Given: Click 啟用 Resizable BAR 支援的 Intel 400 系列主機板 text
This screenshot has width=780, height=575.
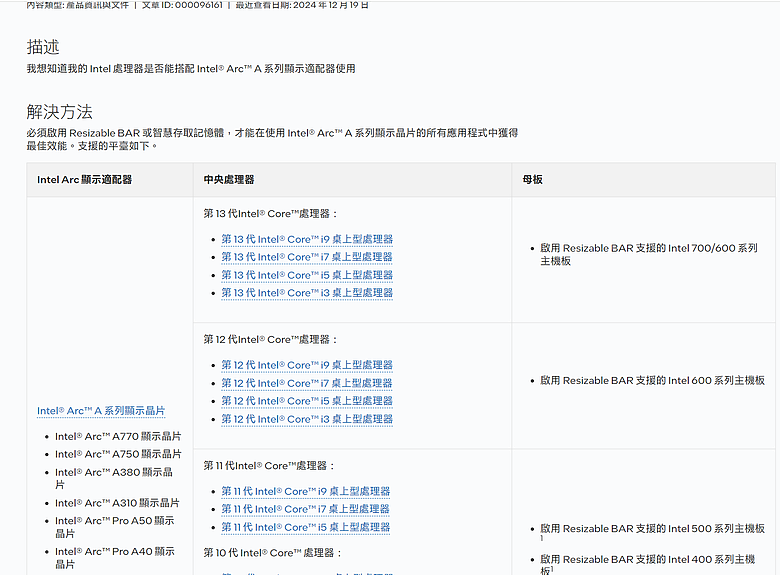Looking at the screenshot, I should click(x=648, y=565).
